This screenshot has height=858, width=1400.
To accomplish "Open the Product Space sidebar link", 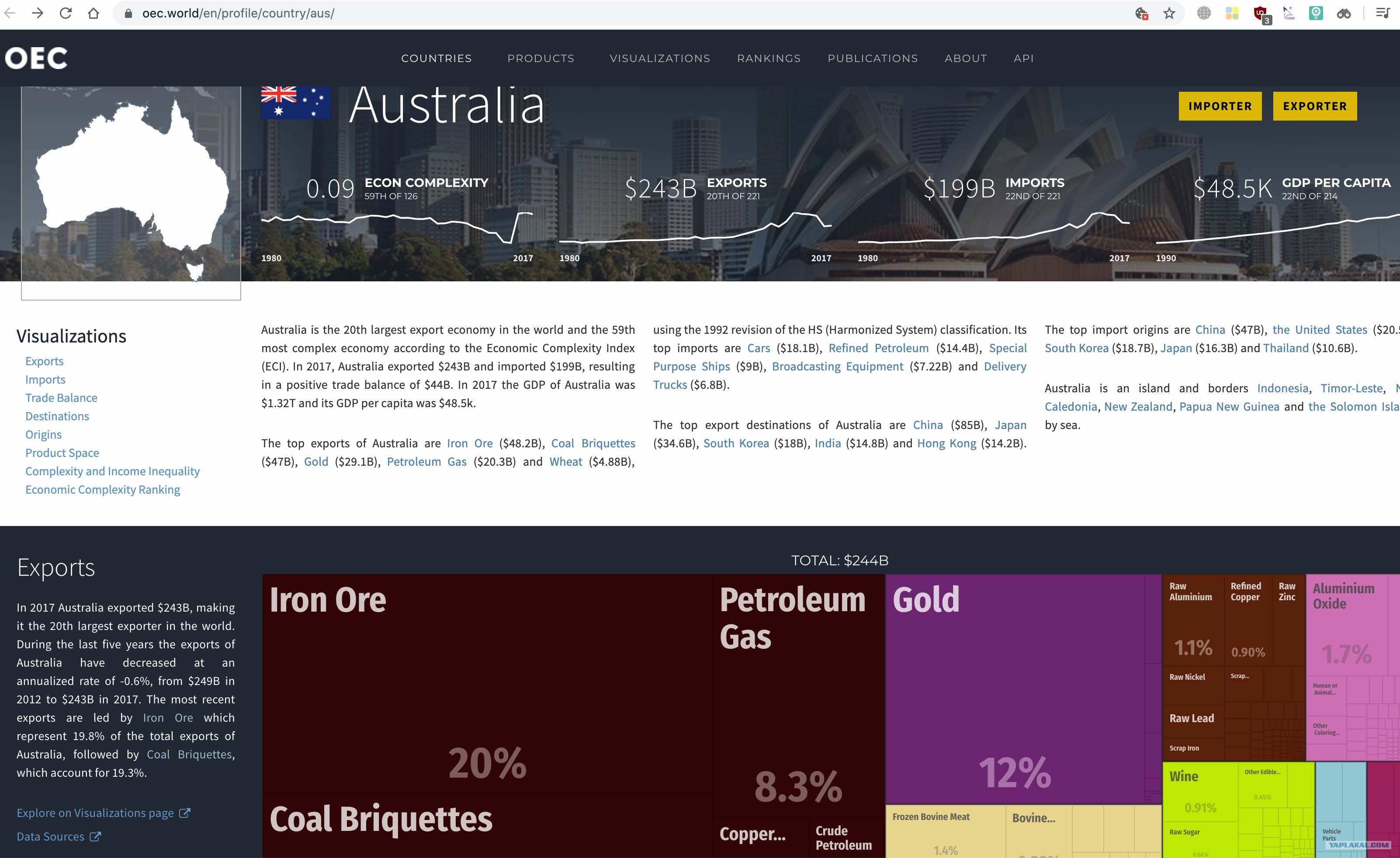I will pyautogui.click(x=62, y=453).
